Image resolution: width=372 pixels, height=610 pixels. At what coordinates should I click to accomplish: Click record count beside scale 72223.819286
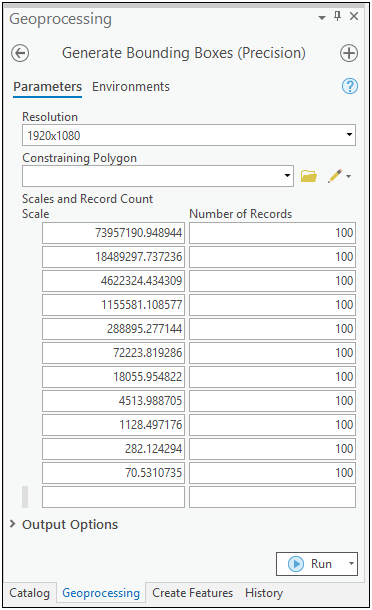coord(272,353)
